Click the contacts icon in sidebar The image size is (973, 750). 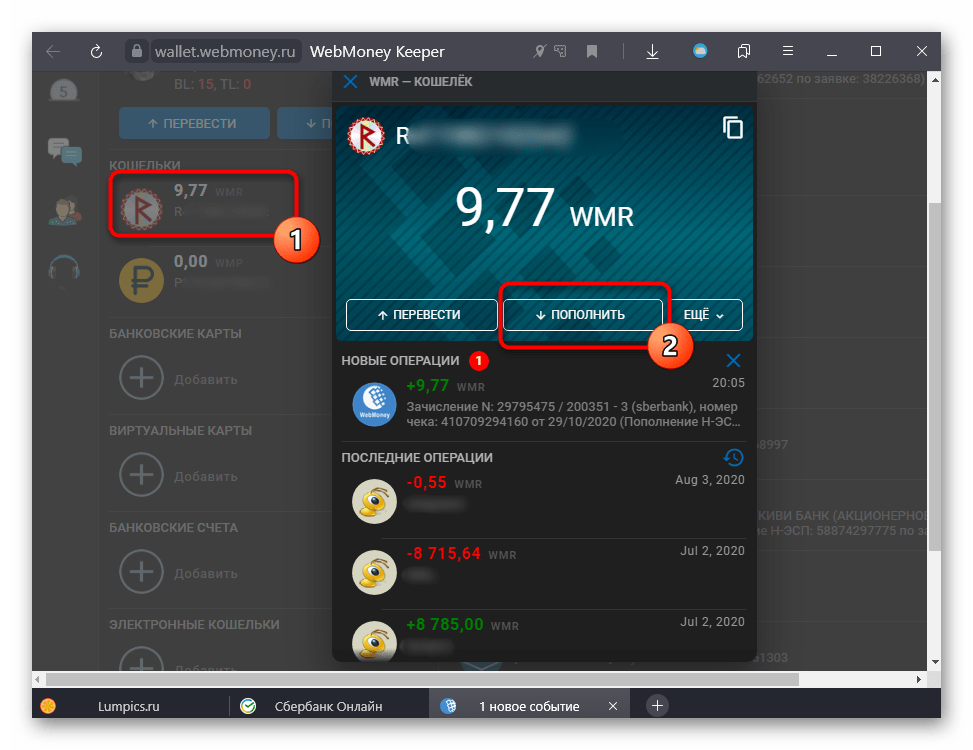pyautogui.click(x=65, y=211)
